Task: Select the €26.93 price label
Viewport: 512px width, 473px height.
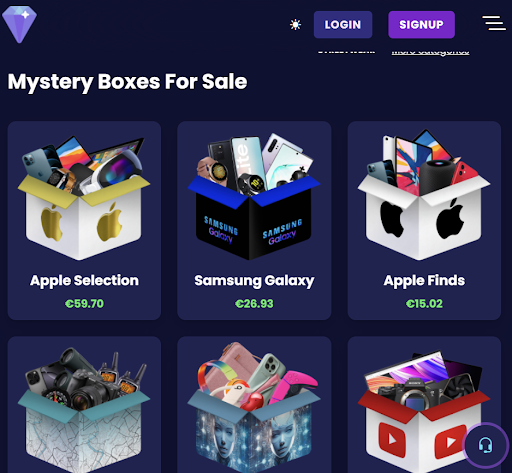Action: pos(254,304)
